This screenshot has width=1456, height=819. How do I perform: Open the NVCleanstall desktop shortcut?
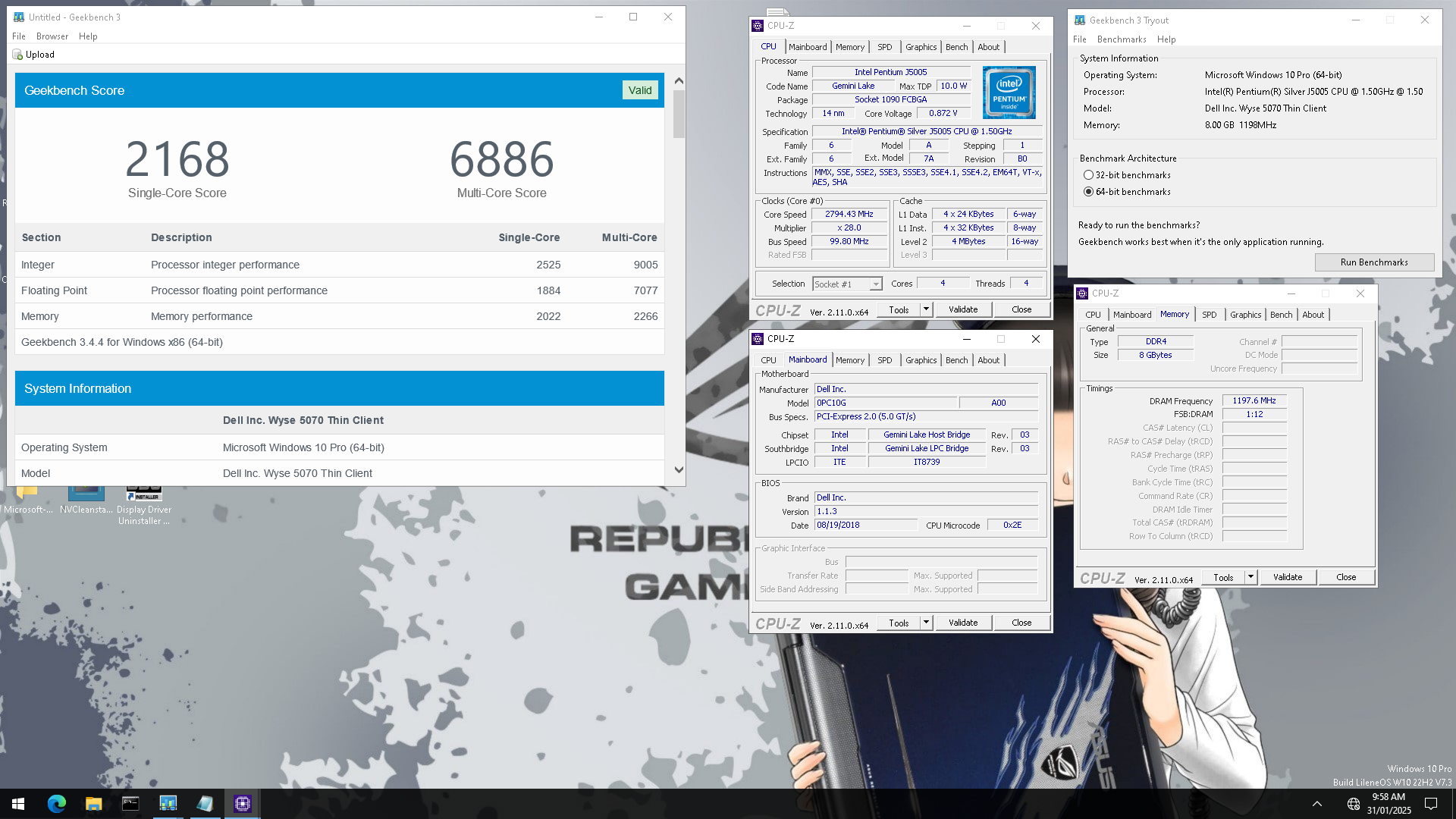point(86,500)
